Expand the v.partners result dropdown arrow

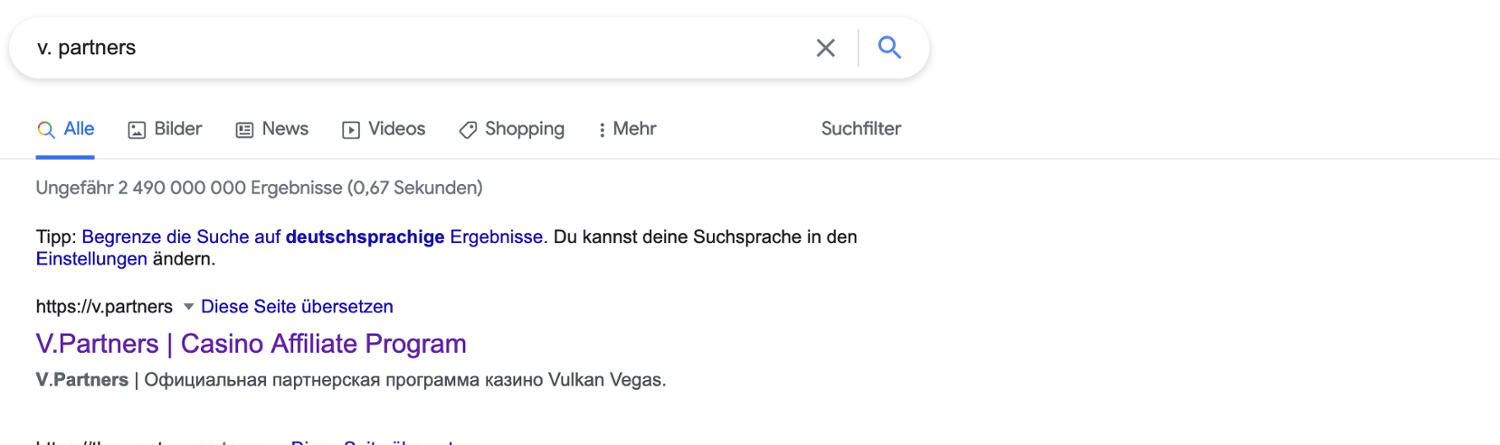(188, 307)
